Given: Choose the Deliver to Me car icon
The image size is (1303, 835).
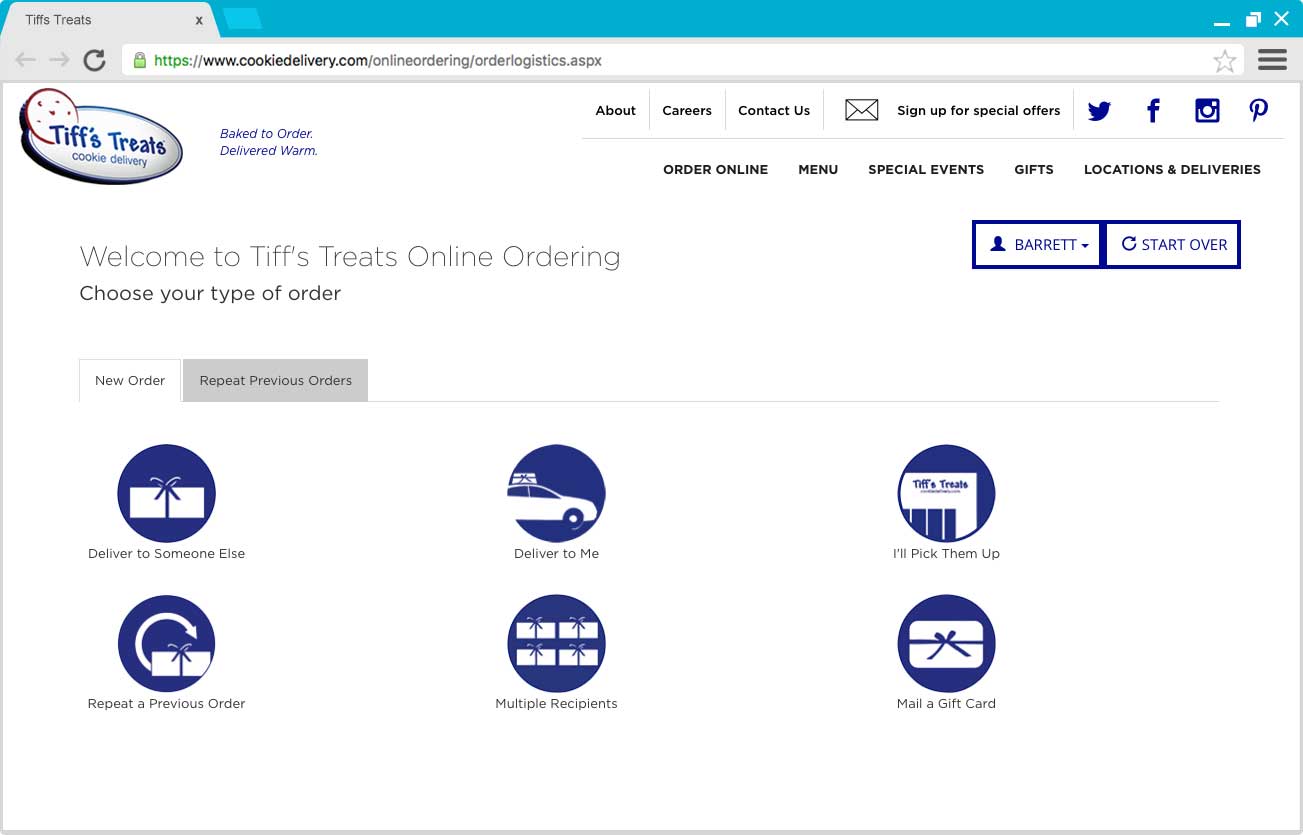Looking at the screenshot, I should click(556, 494).
